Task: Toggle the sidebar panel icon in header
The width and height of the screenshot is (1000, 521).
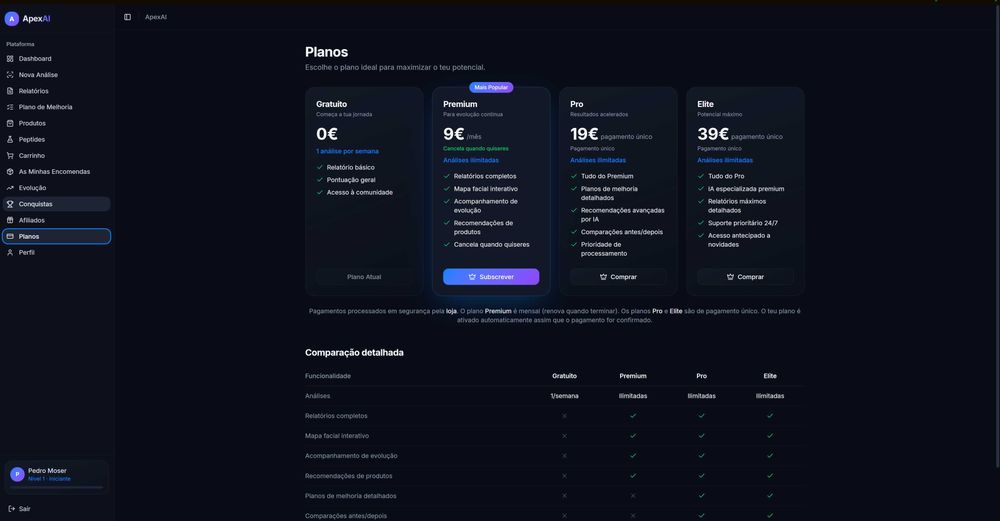Action: (128, 17)
